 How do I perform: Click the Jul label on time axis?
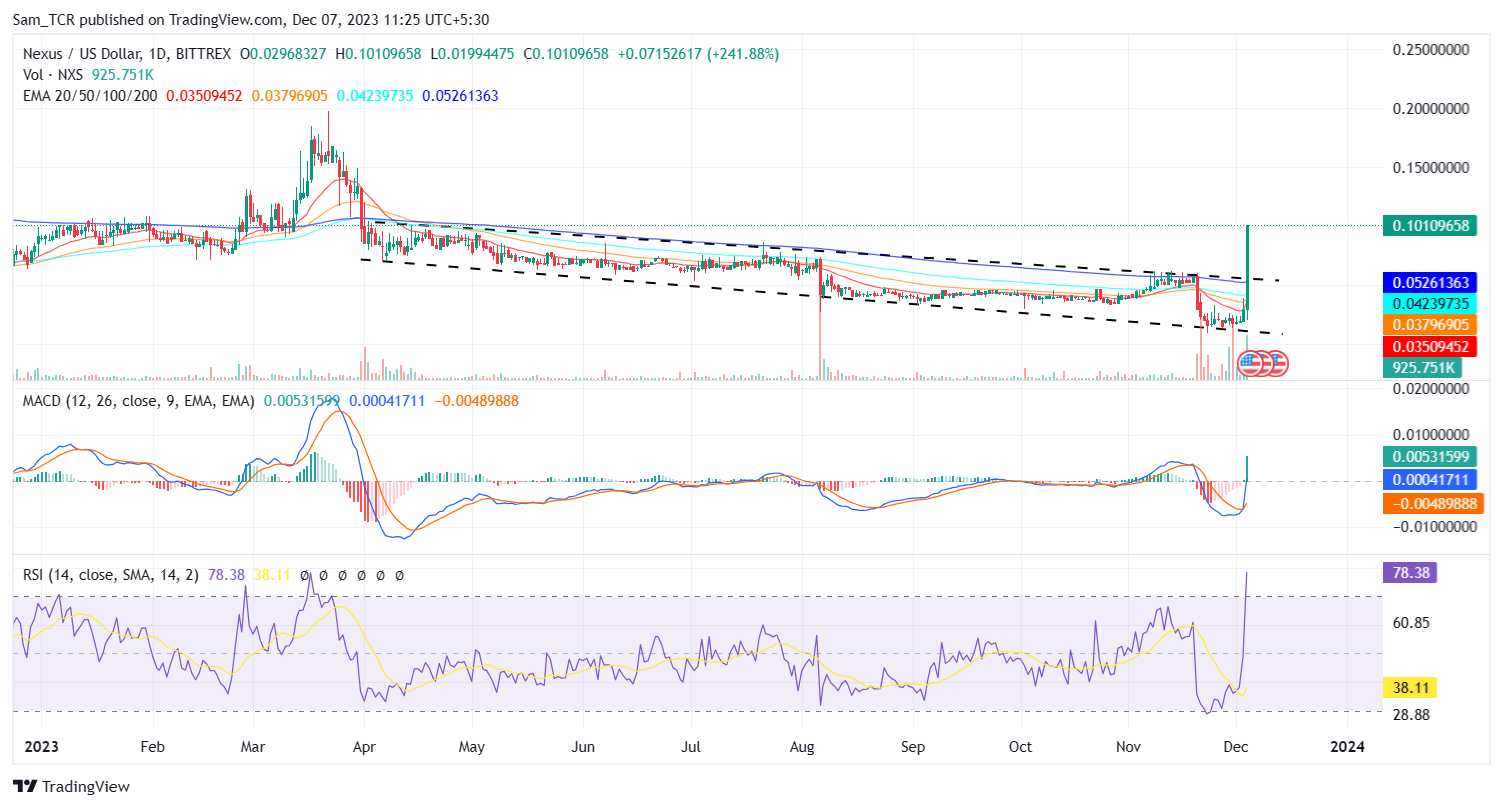(x=691, y=746)
